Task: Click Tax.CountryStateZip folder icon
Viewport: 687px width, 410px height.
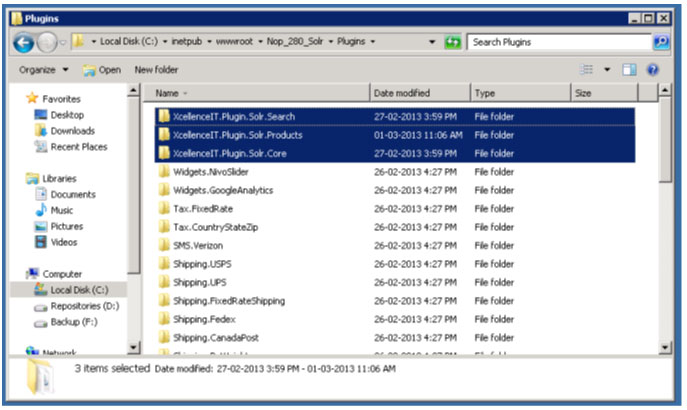Action: [164, 226]
